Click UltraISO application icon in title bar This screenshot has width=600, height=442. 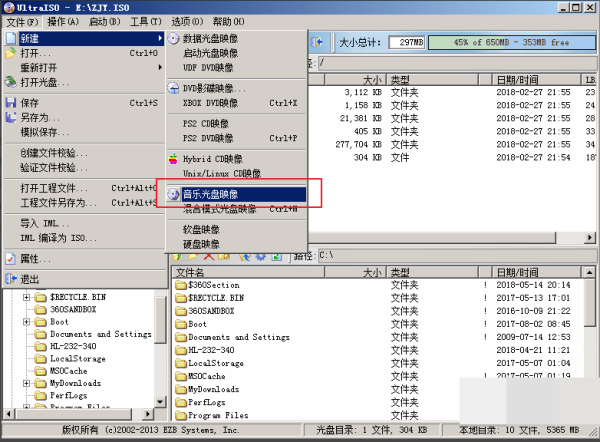[x=9, y=7]
